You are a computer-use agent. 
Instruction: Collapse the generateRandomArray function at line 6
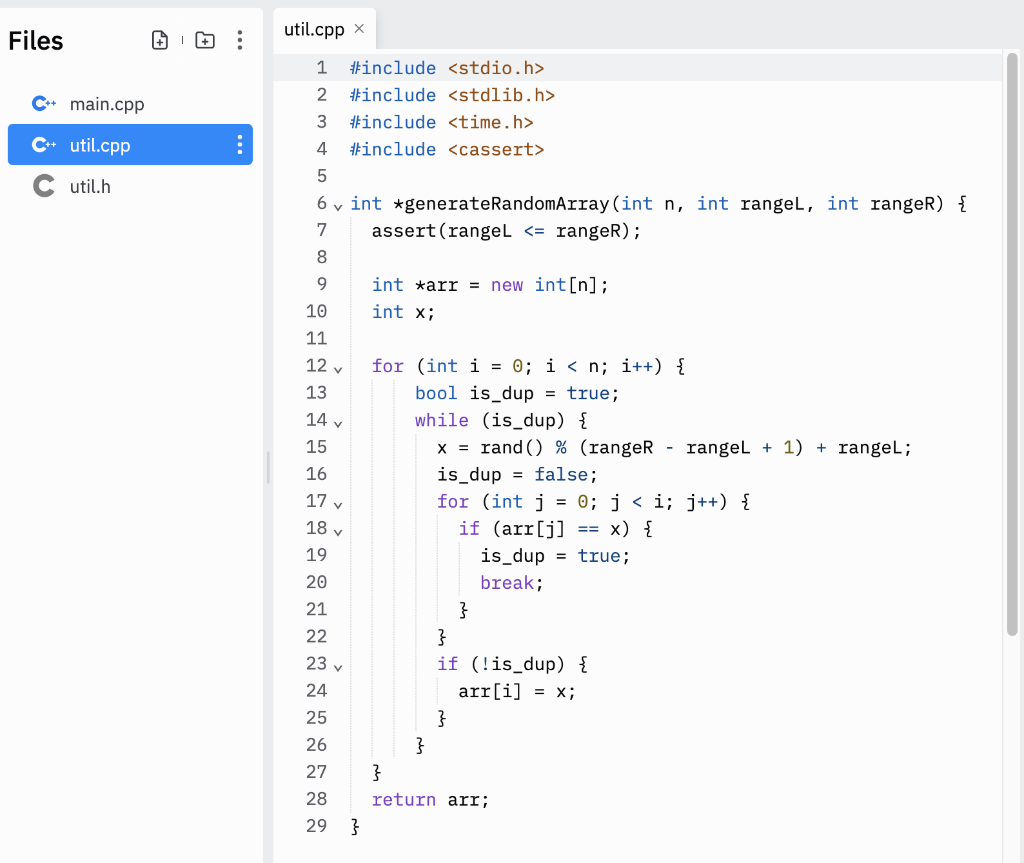(336, 204)
